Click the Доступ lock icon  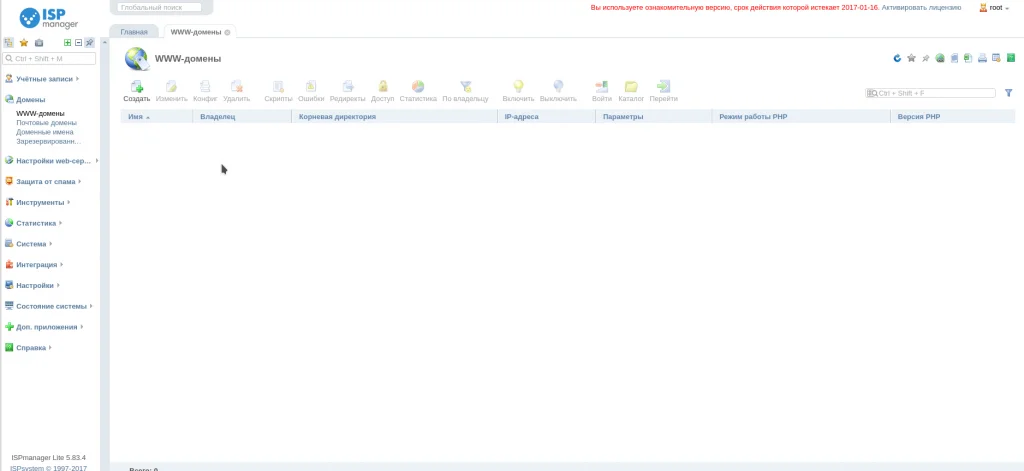pos(383,86)
